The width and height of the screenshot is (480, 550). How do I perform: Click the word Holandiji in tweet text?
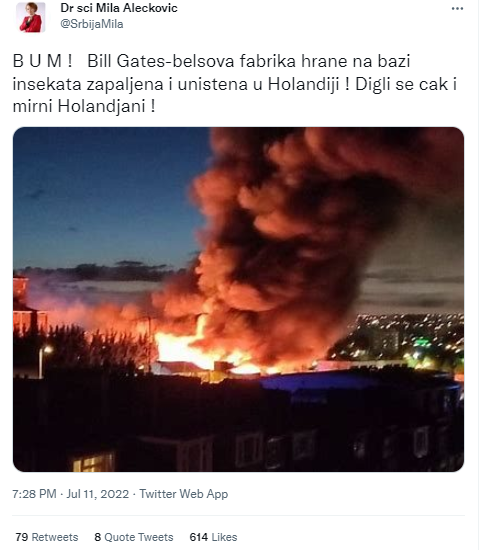click(304, 84)
